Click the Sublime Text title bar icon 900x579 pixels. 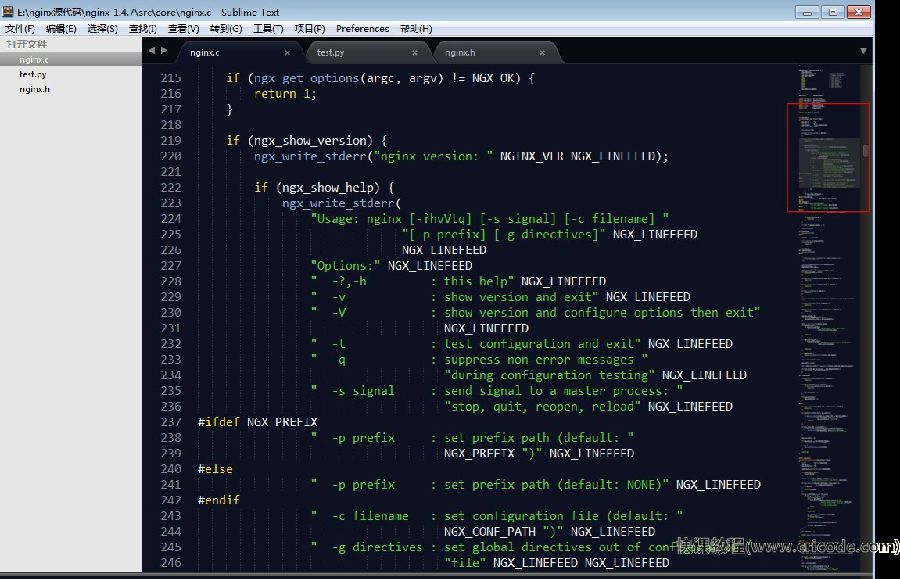[9, 12]
